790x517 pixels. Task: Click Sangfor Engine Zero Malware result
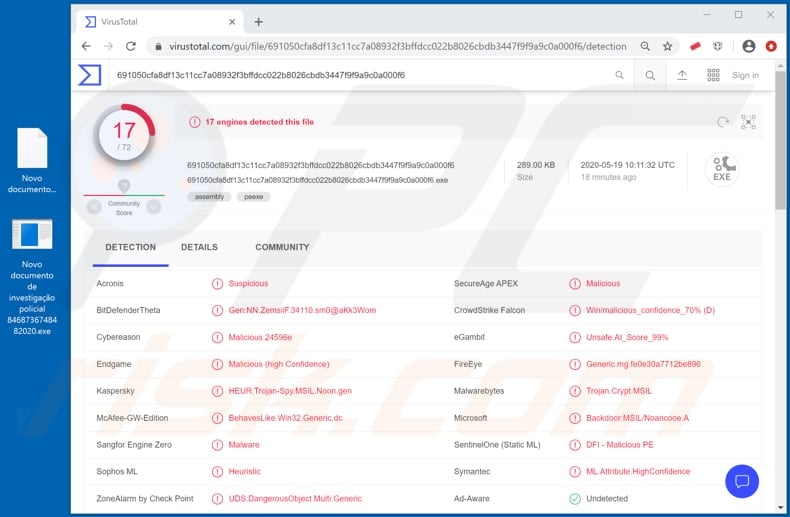pyautogui.click(x=244, y=444)
